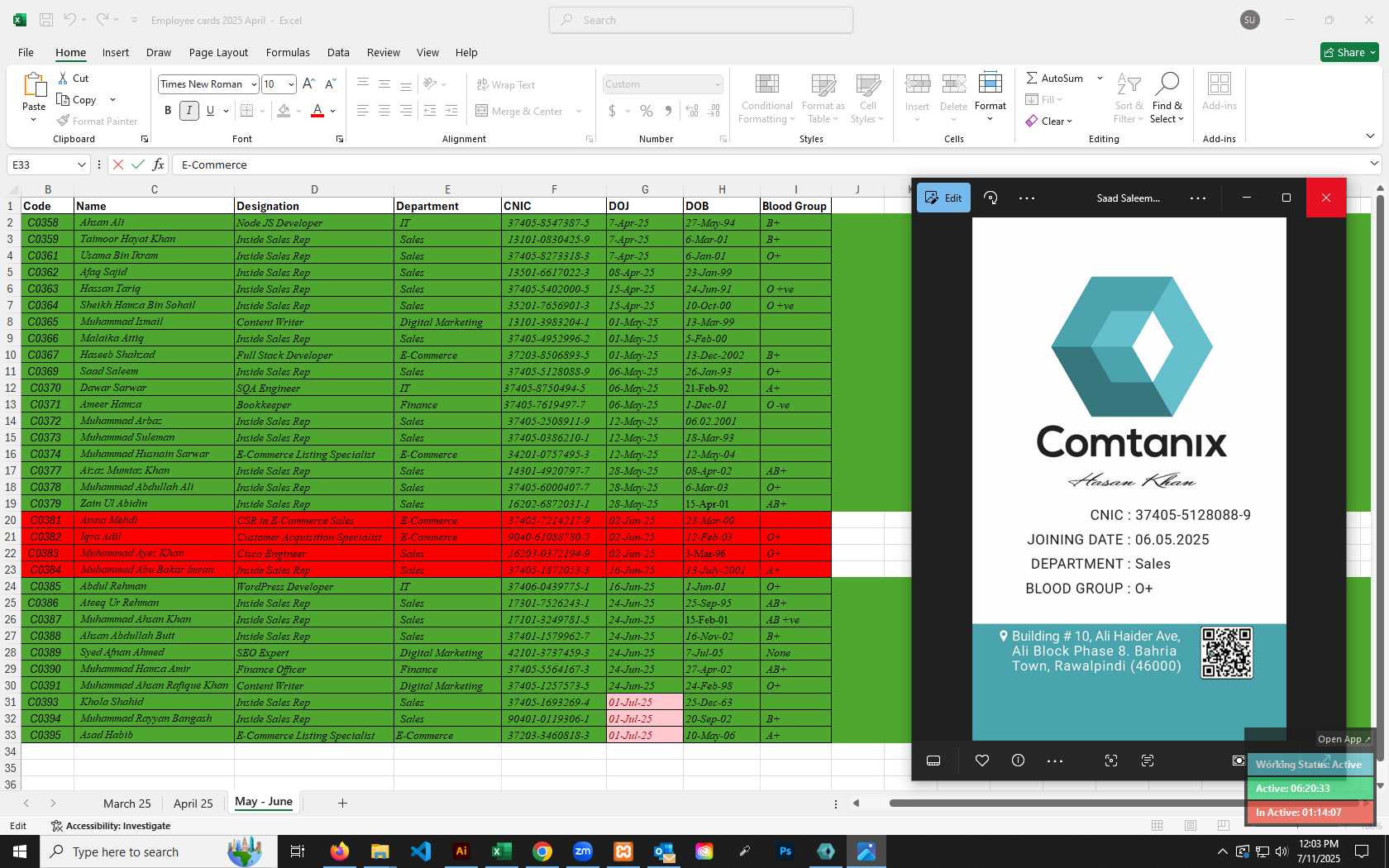Click the Accounting dollar format icon

pos(612,111)
